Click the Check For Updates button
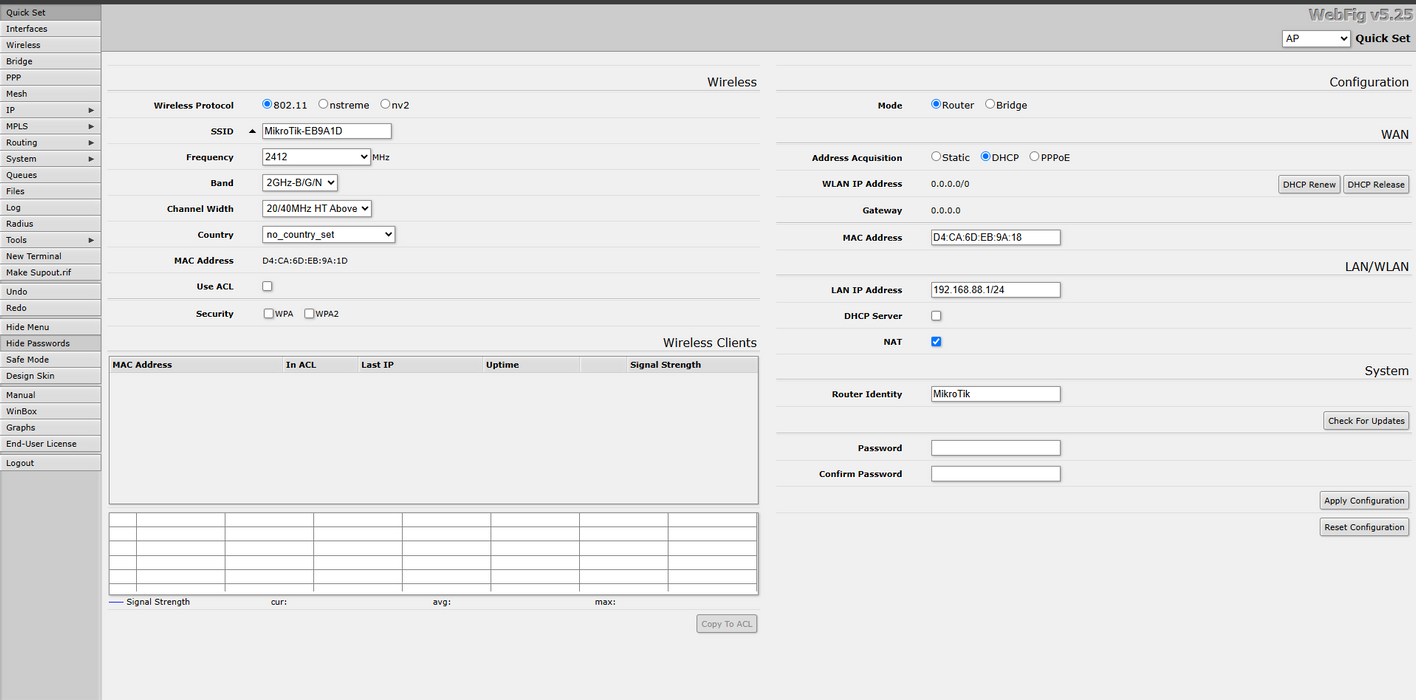Viewport: 1416px width, 700px height. pyautogui.click(x=1366, y=421)
